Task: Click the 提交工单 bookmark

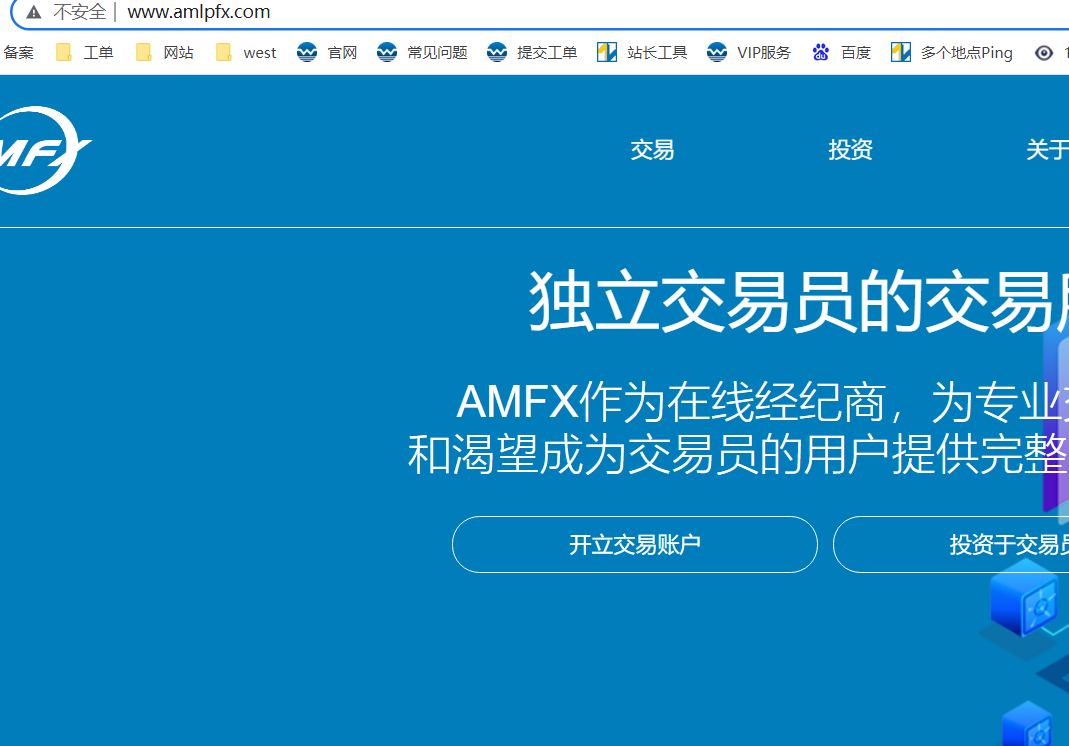Action: tap(532, 53)
